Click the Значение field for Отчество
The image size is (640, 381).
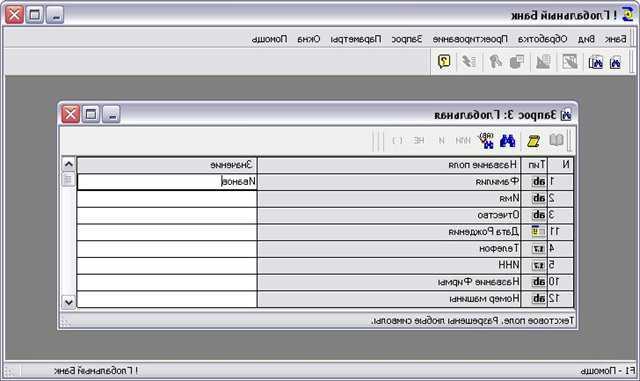click(x=167, y=216)
